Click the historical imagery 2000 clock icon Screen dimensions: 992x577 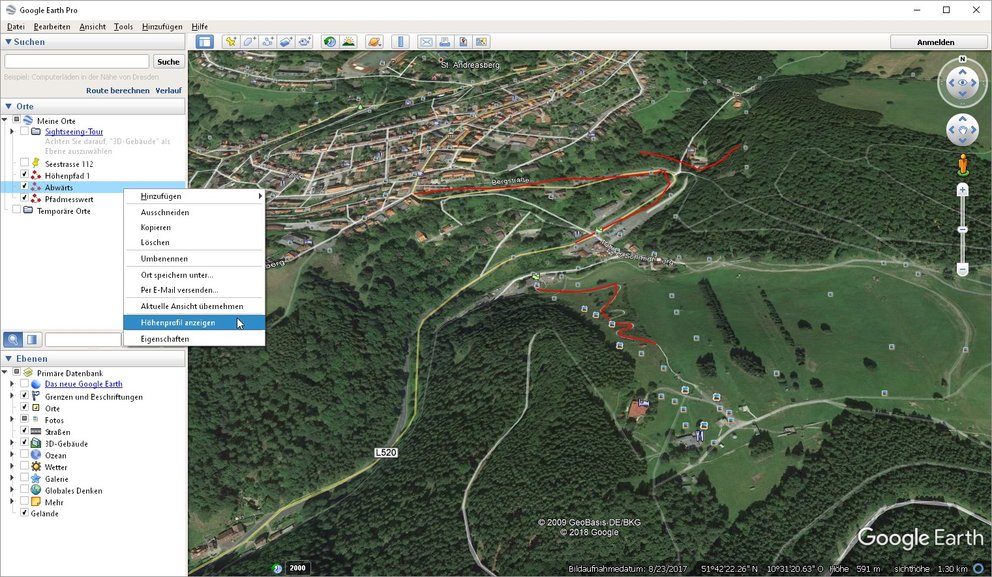(277, 568)
